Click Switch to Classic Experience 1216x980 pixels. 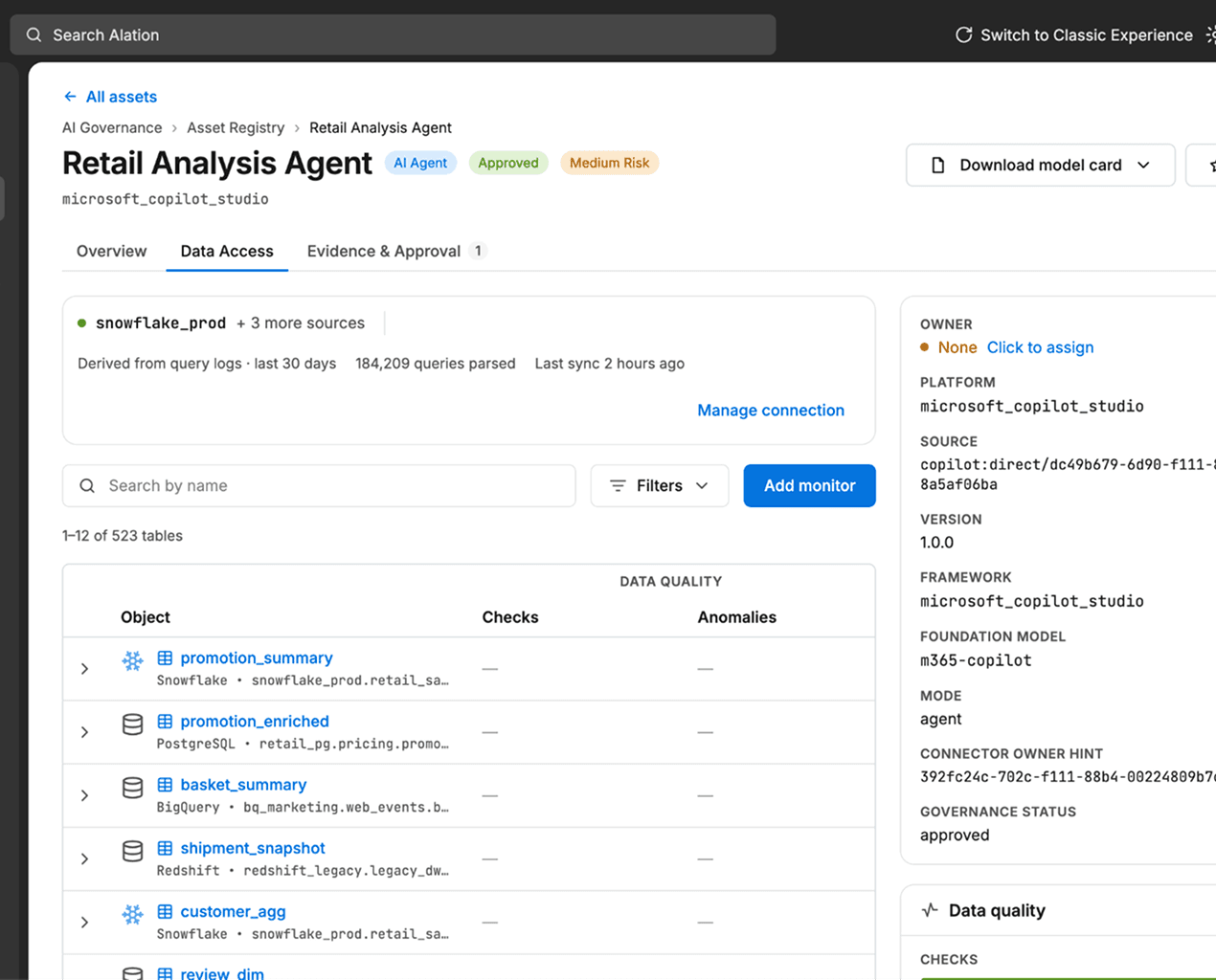(x=1086, y=35)
